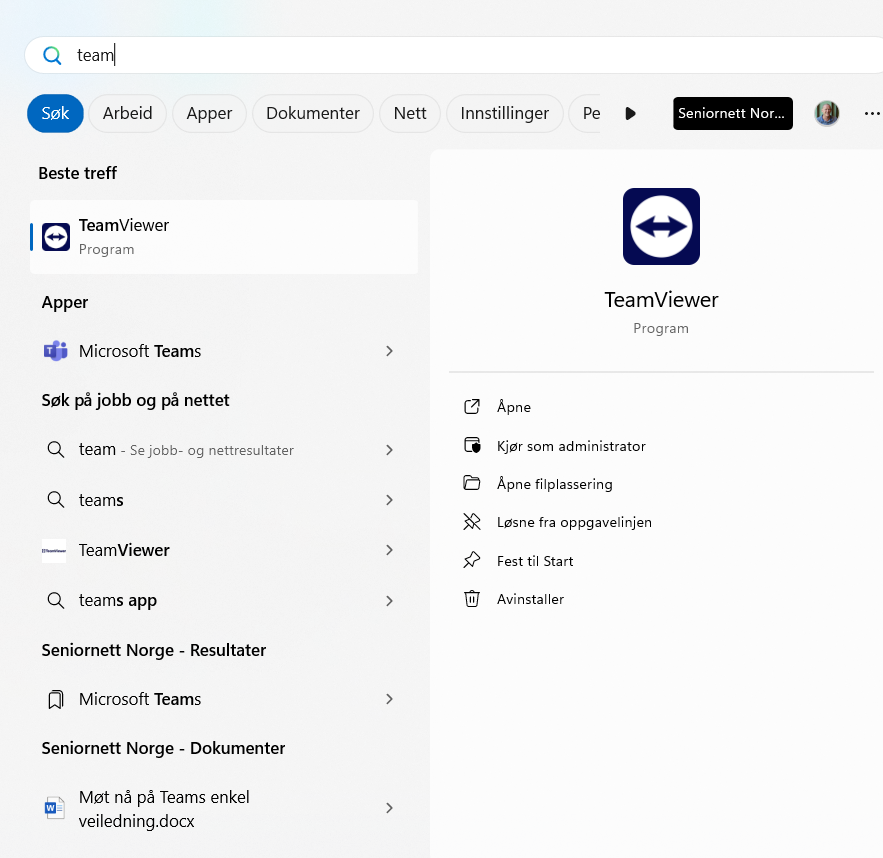Click the unpin icon for Løsne fra oppgavelinjen
Screen dimensions: 883x858
472,522
